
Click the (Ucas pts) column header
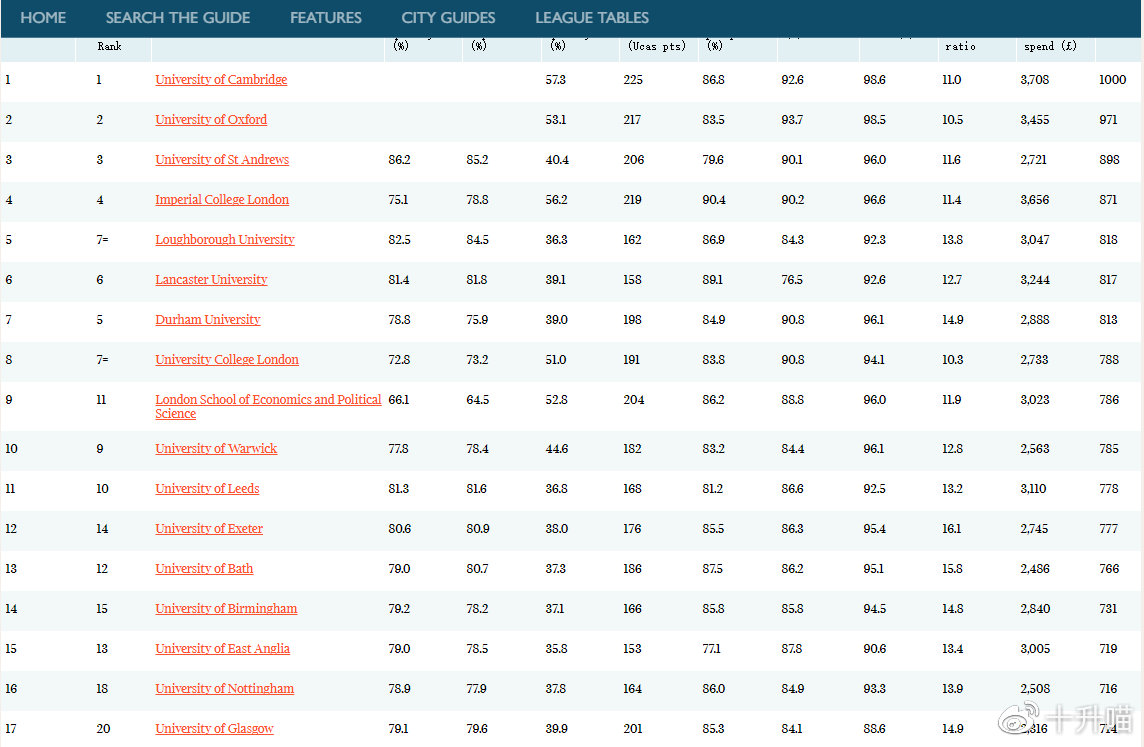(657, 47)
